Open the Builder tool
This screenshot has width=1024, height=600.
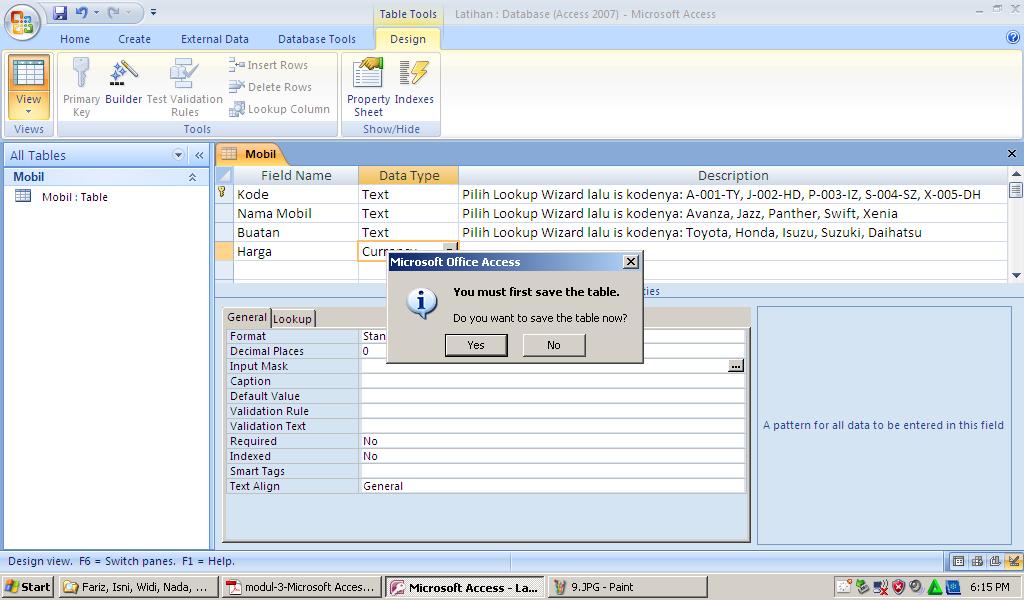pyautogui.click(x=123, y=82)
